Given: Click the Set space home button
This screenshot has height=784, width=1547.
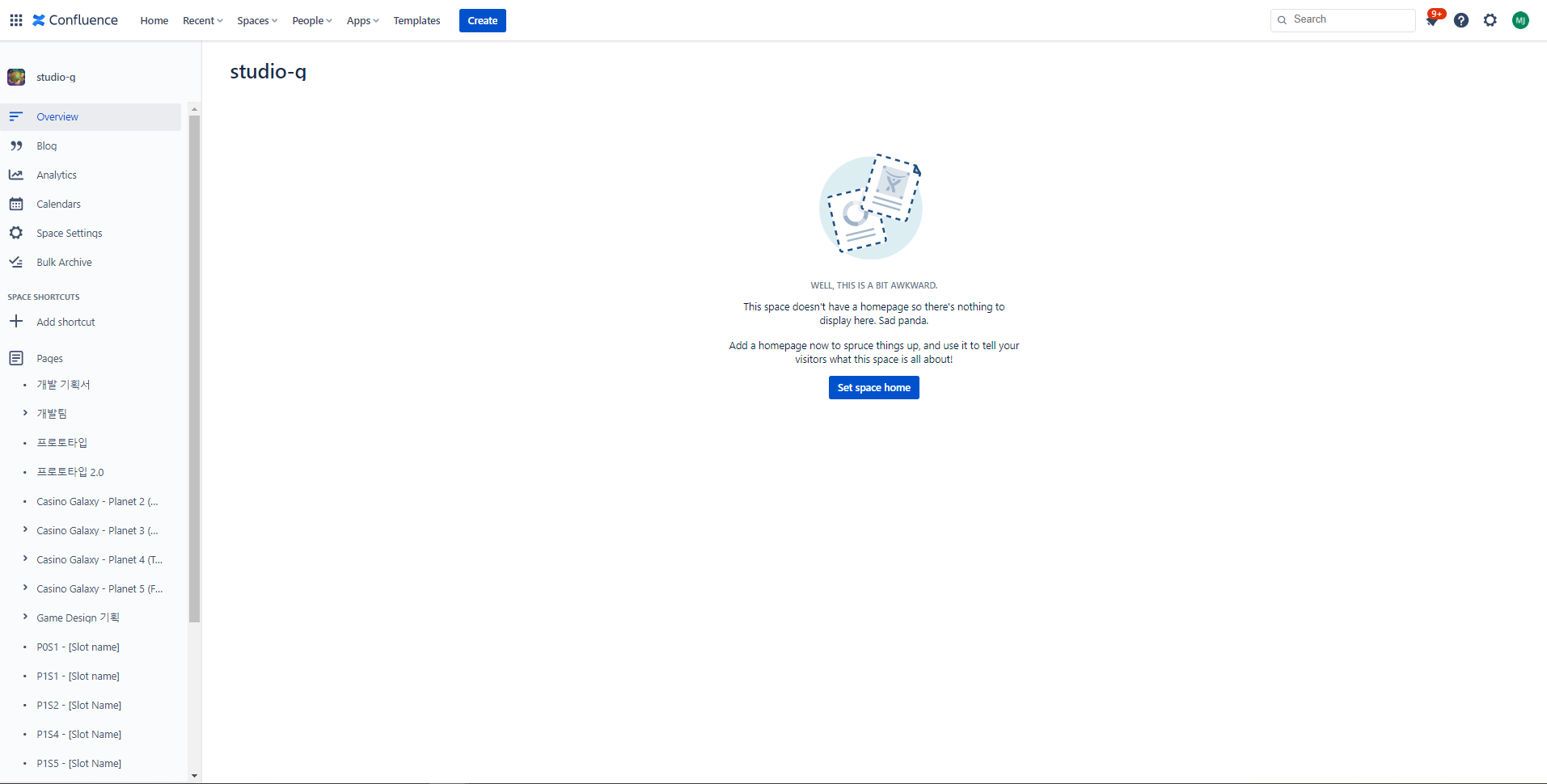Looking at the screenshot, I should (x=873, y=388).
